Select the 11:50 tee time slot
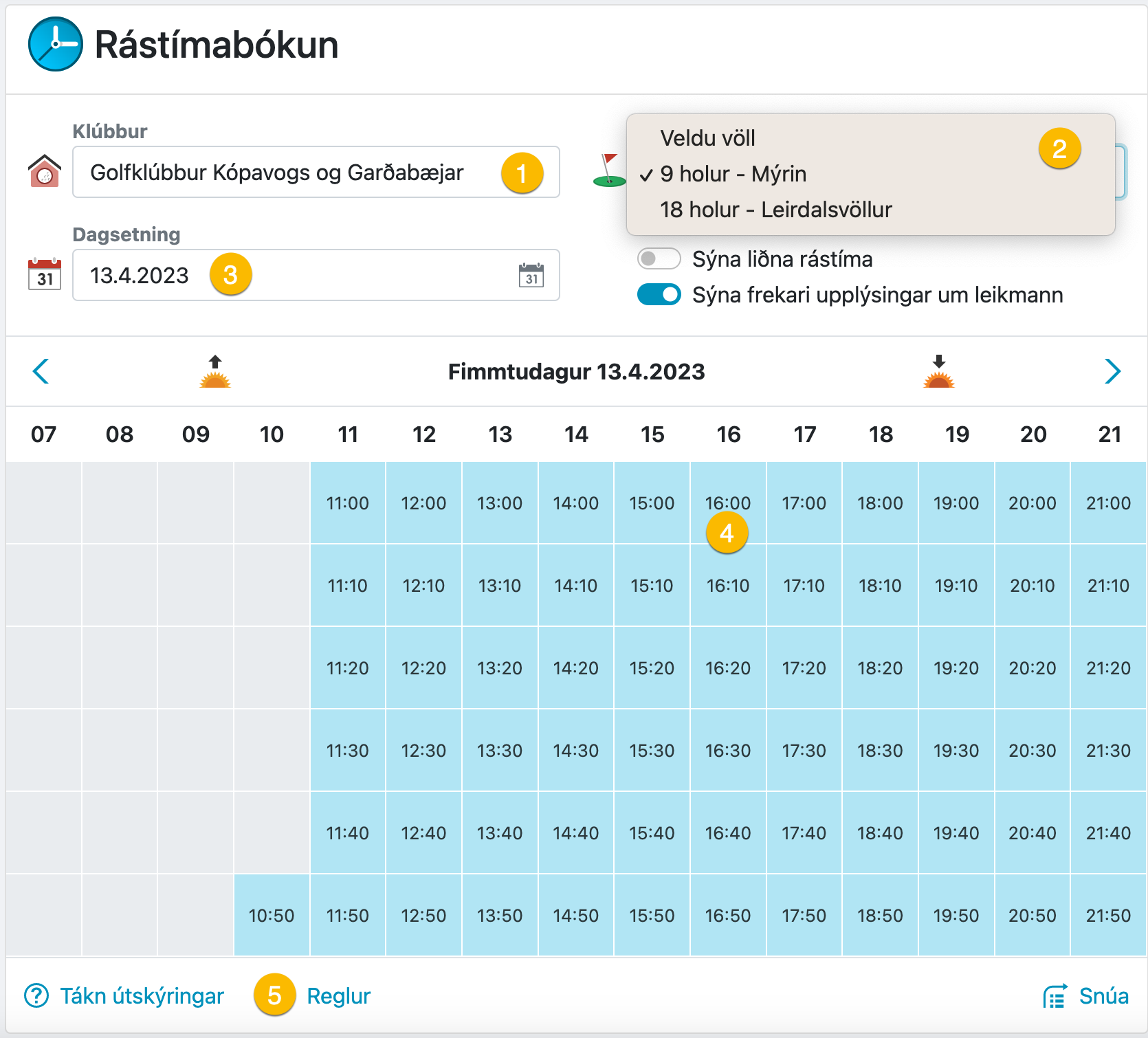This screenshot has width=1148, height=1038. pos(348,916)
